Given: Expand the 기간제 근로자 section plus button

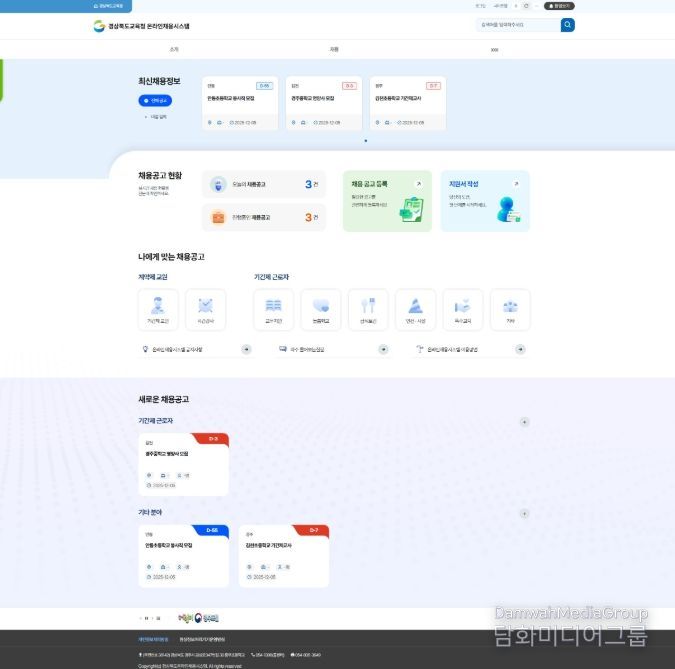Looking at the screenshot, I should pyautogui.click(x=525, y=422).
